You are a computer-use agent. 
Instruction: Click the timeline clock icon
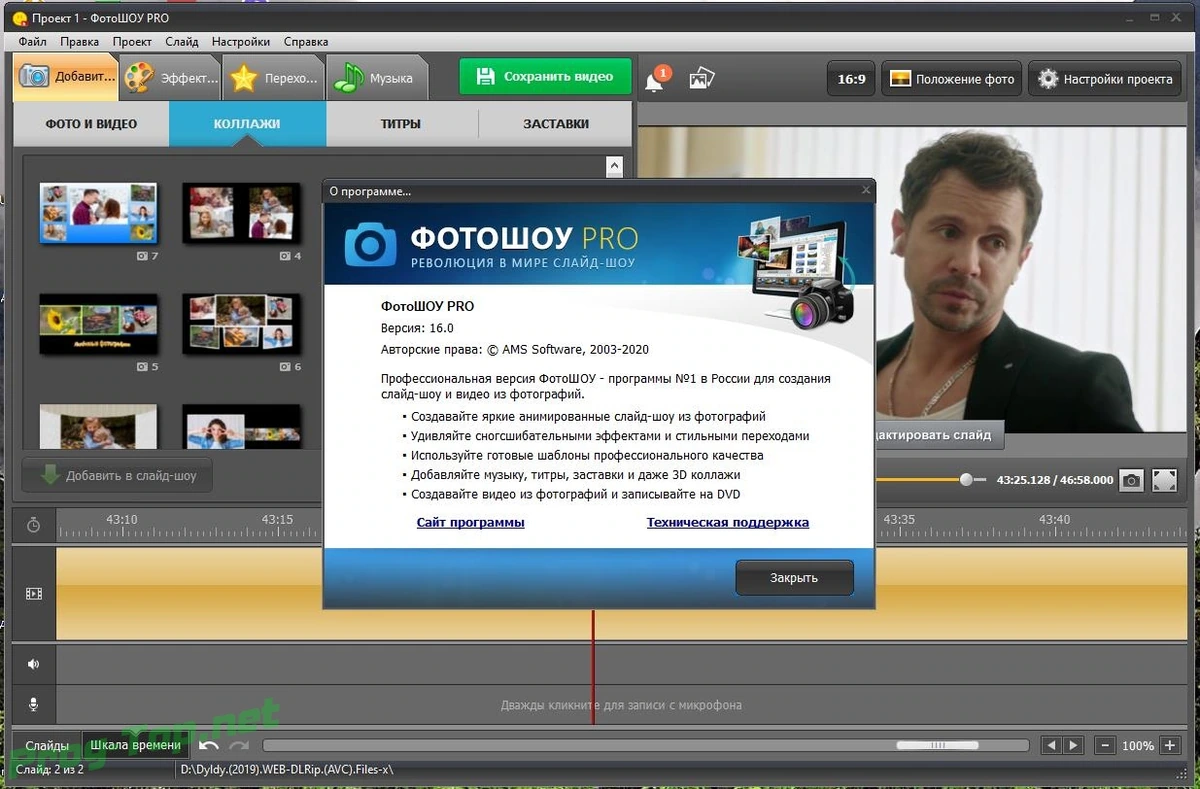[33, 525]
